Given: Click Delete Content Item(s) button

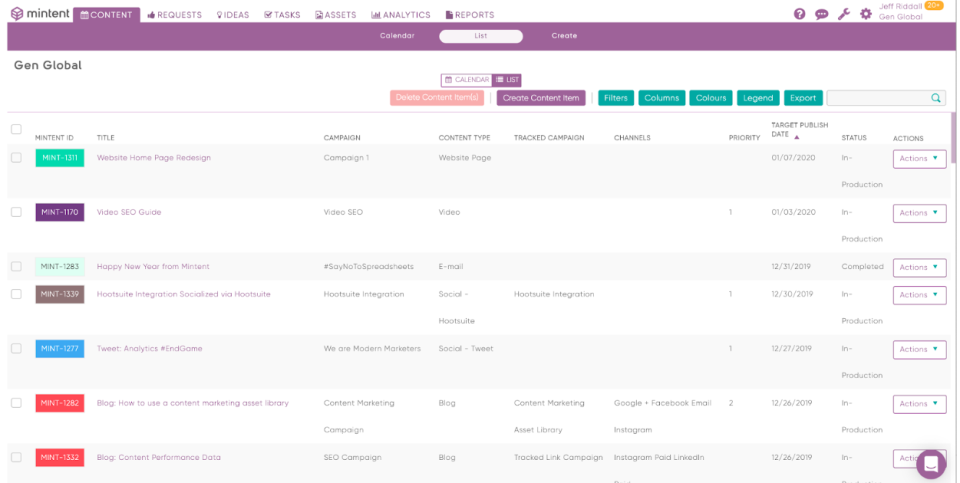Looking at the screenshot, I should (x=437, y=98).
